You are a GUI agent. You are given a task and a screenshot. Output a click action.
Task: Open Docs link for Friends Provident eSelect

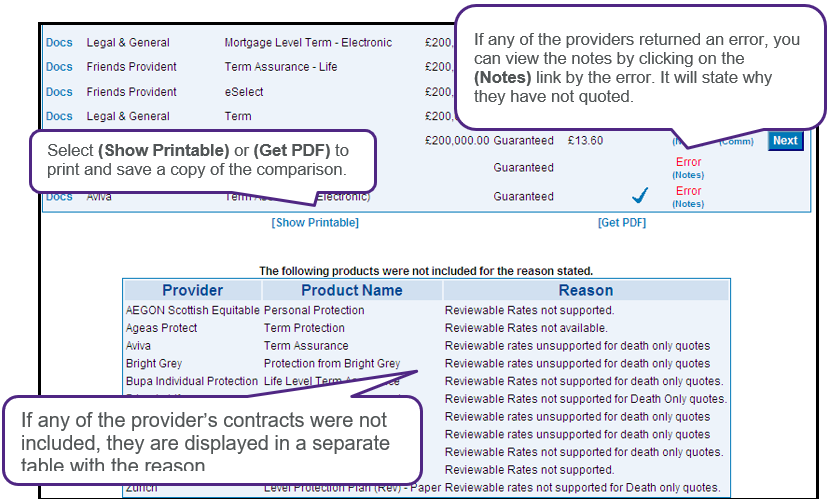59,92
